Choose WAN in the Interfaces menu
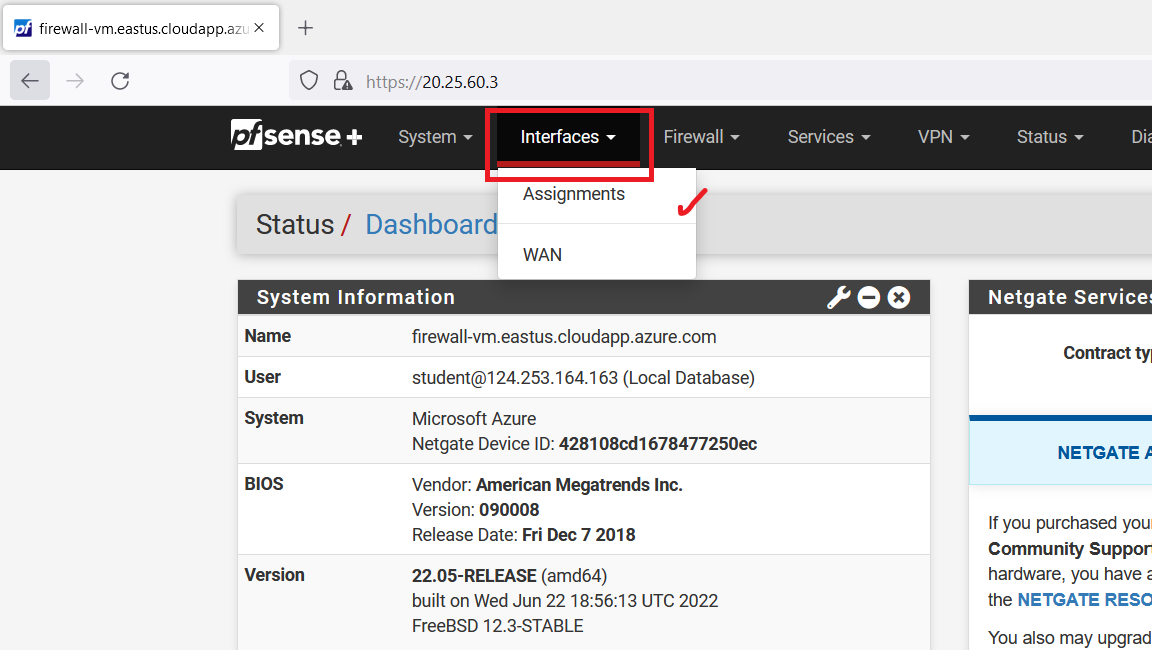This screenshot has width=1152, height=650. 543,255
